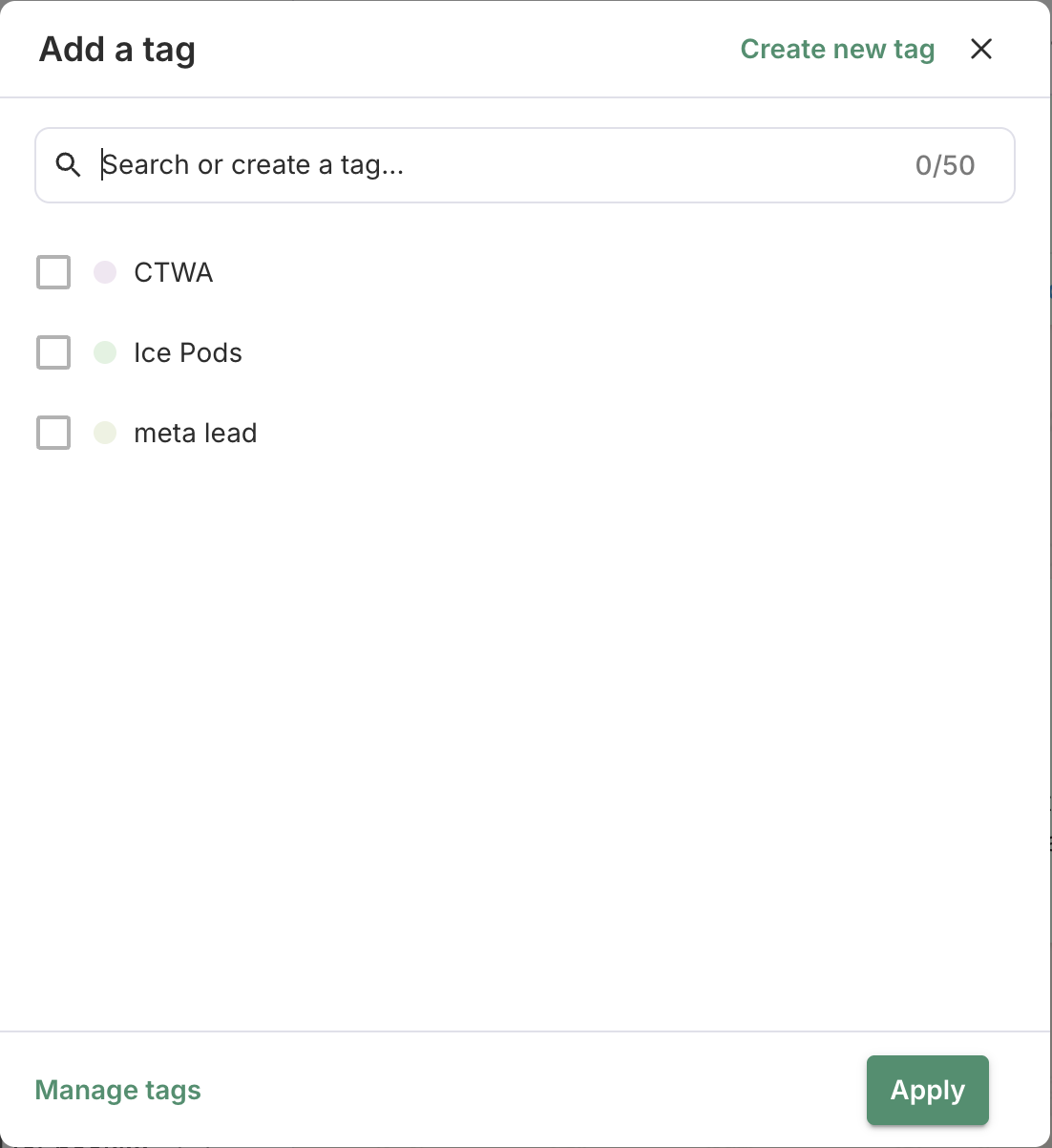The height and width of the screenshot is (1148, 1052).
Task: Click the purple color dot for CTWA
Action: 105,272
